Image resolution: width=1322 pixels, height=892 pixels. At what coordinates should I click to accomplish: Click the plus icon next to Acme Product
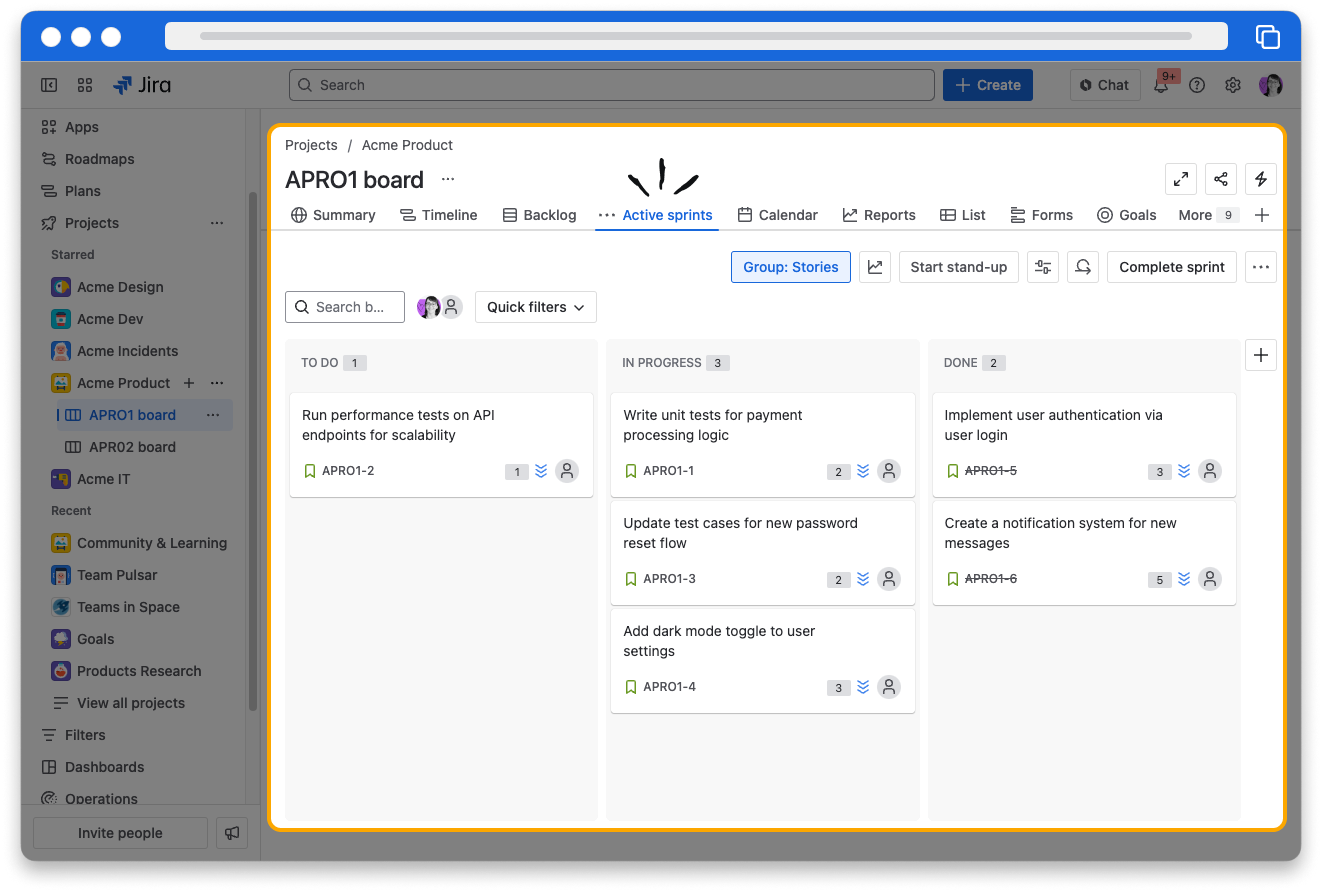click(x=189, y=383)
